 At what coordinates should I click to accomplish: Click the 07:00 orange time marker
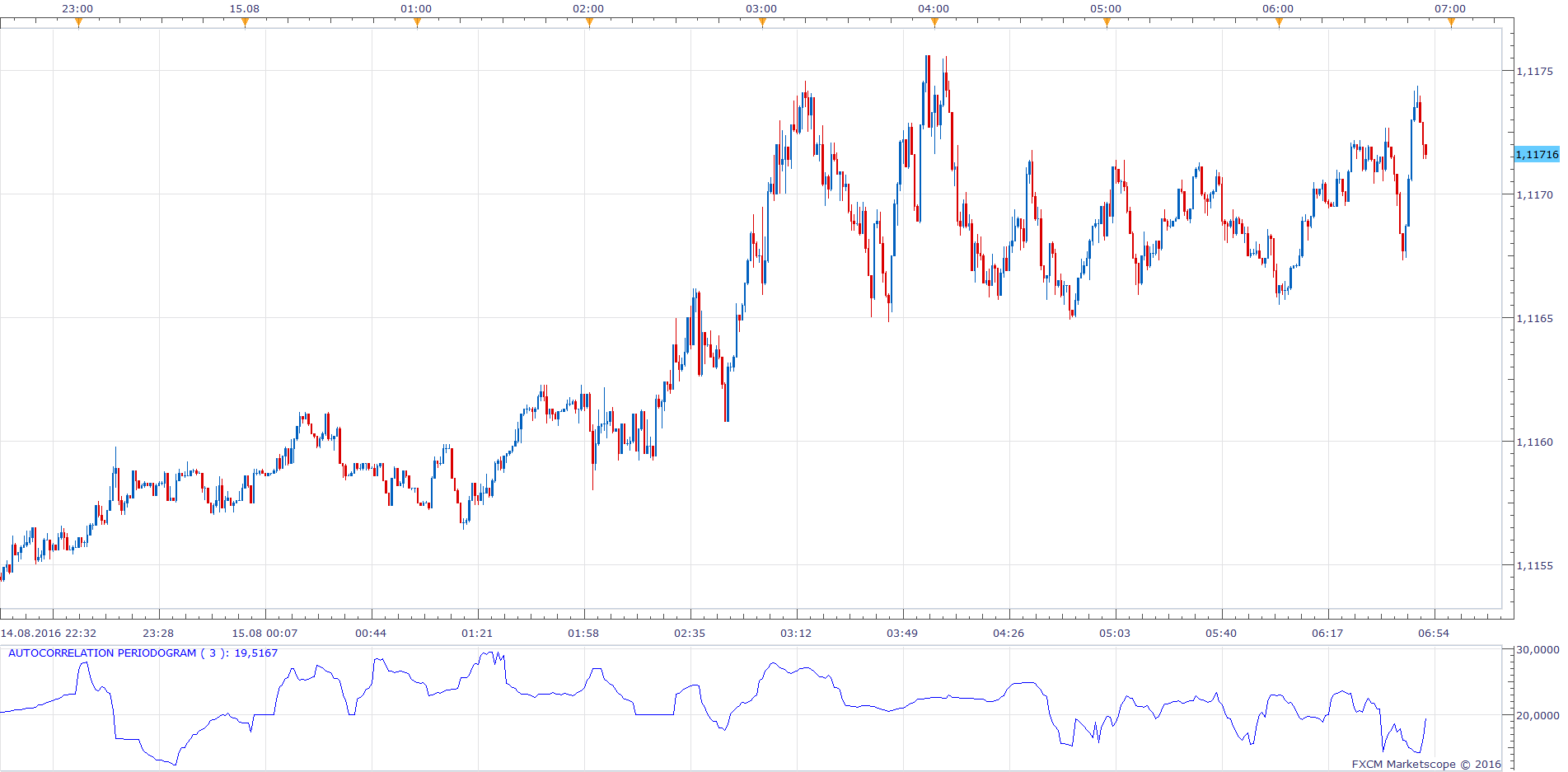(x=1451, y=23)
